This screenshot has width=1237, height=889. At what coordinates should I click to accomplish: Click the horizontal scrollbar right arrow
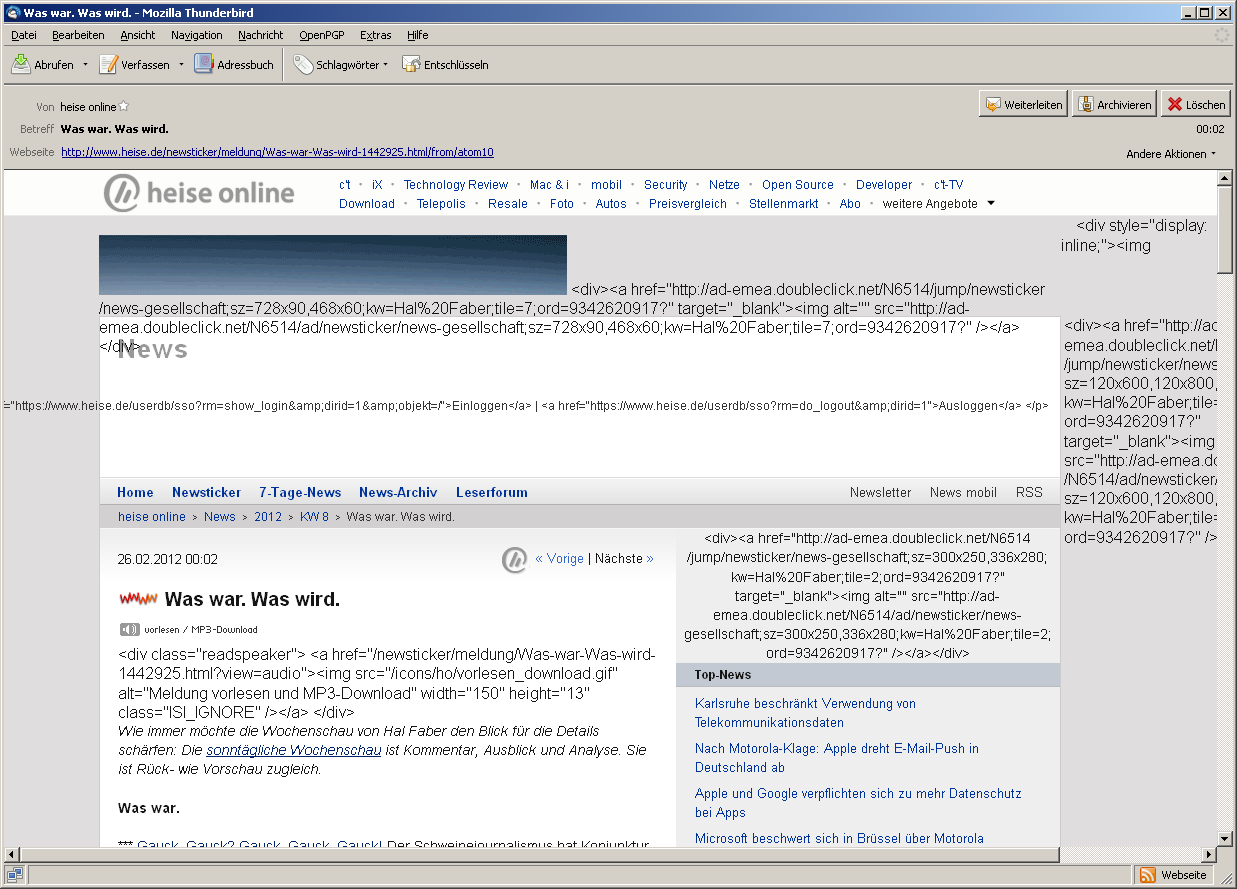point(1209,854)
